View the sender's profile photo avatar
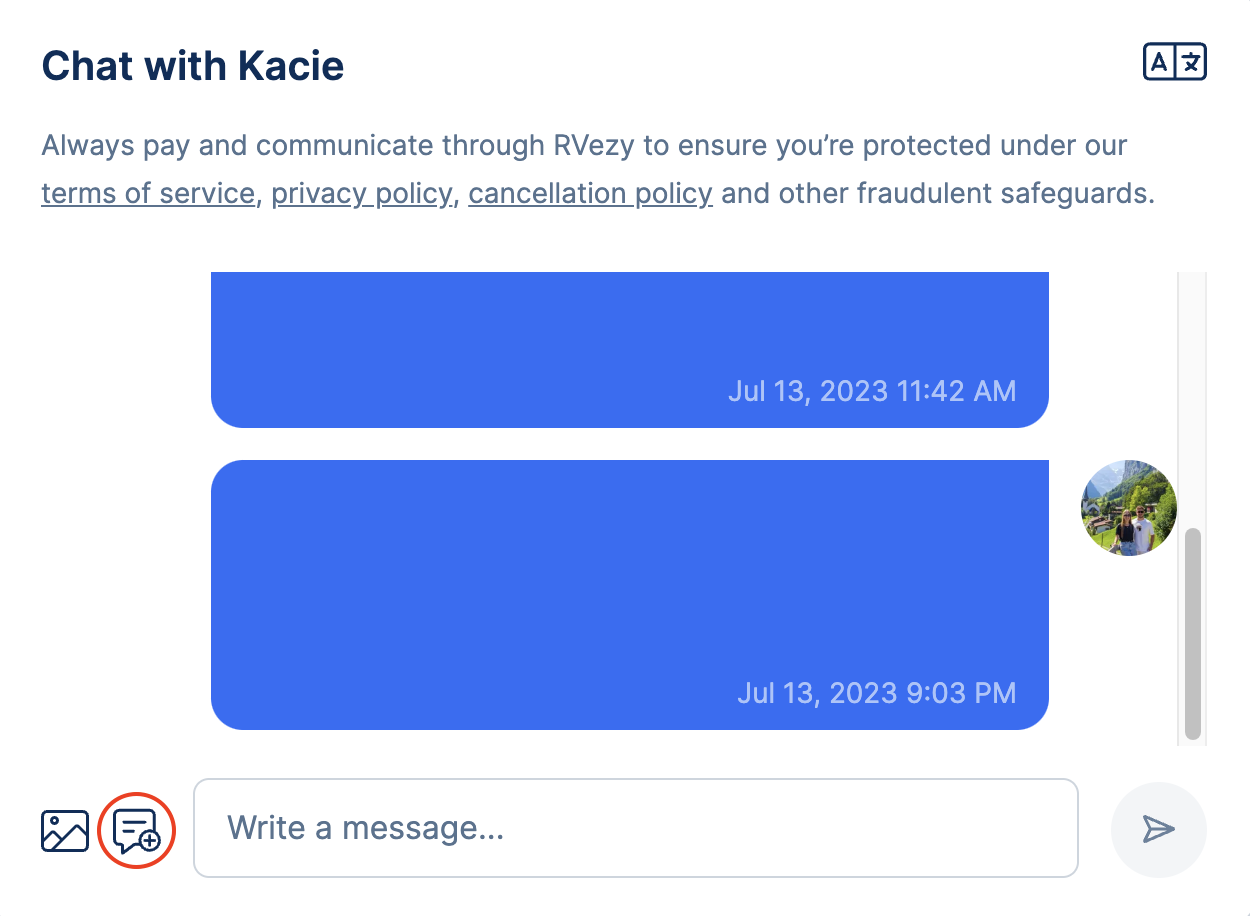 tap(1129, 508)
